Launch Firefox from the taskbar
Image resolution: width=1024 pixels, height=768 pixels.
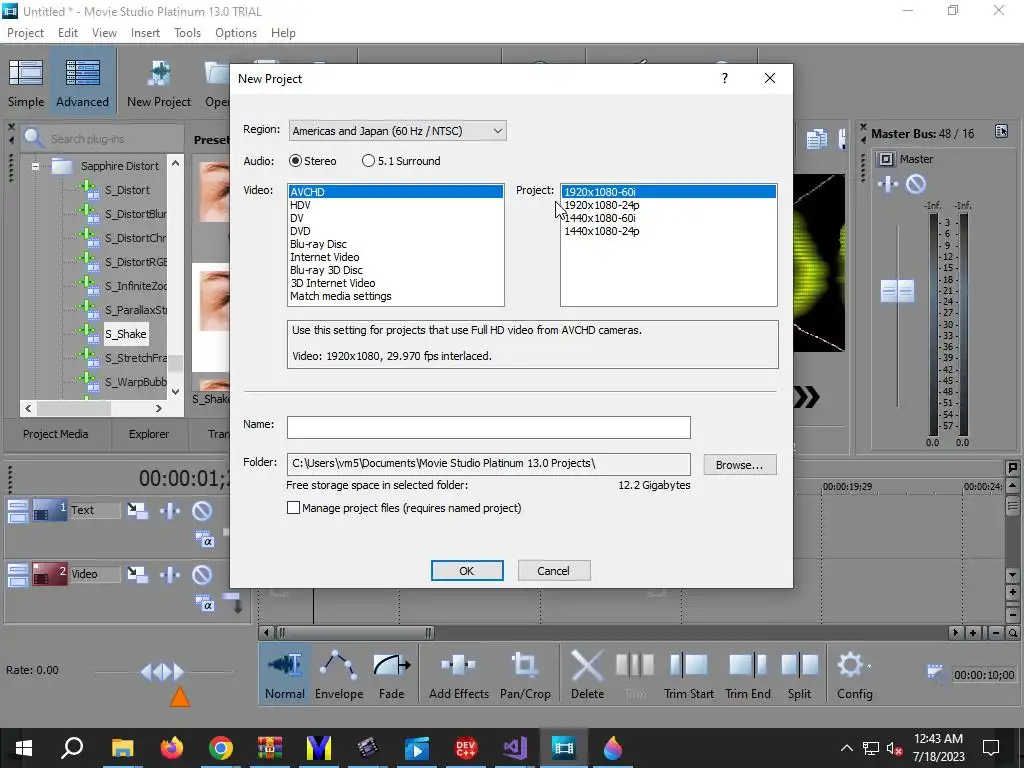172,748
